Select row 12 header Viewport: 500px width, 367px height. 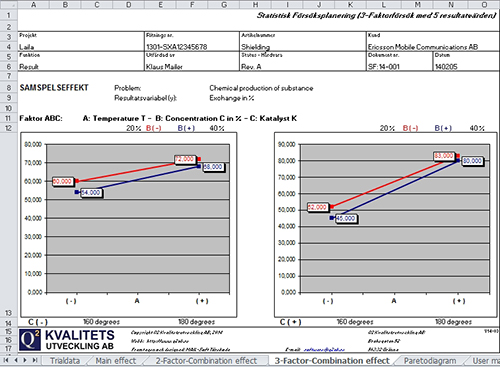click(x=9, y=128)
